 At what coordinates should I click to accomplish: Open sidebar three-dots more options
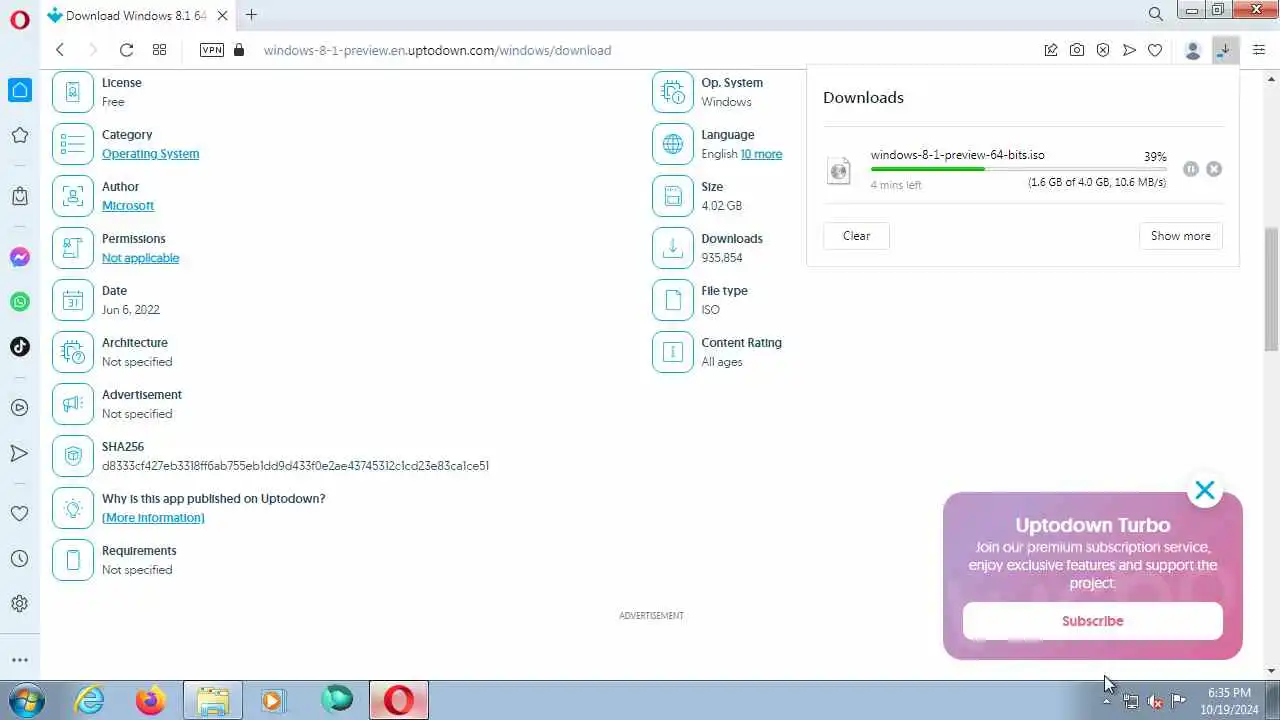[20, 660]
